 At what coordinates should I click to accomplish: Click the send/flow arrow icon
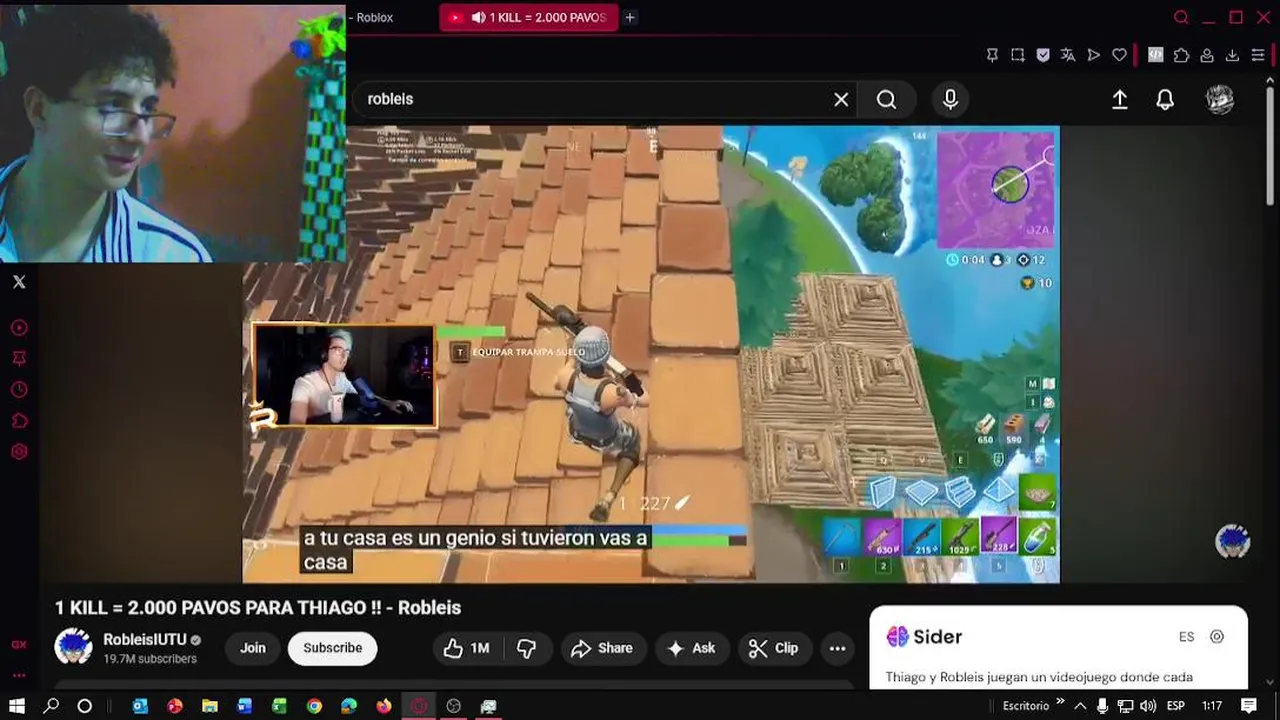(1093, 55)
